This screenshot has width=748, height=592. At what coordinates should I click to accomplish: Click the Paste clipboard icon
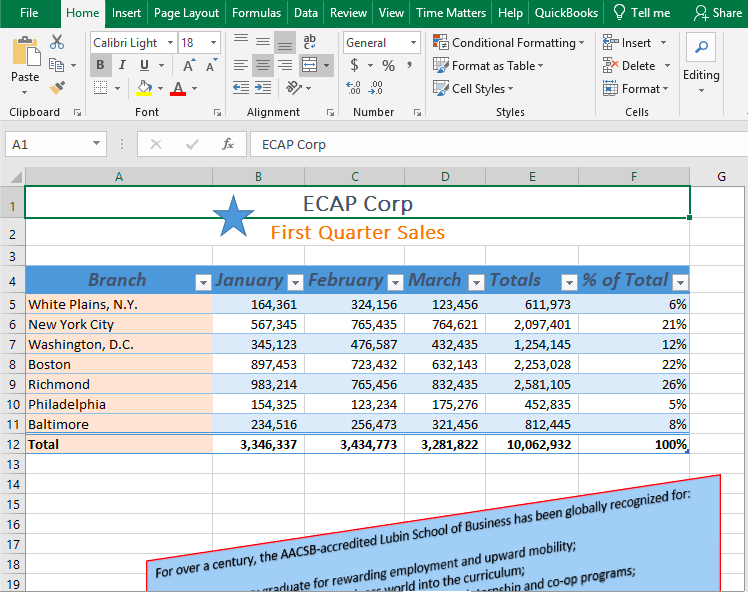coord(25,52)
